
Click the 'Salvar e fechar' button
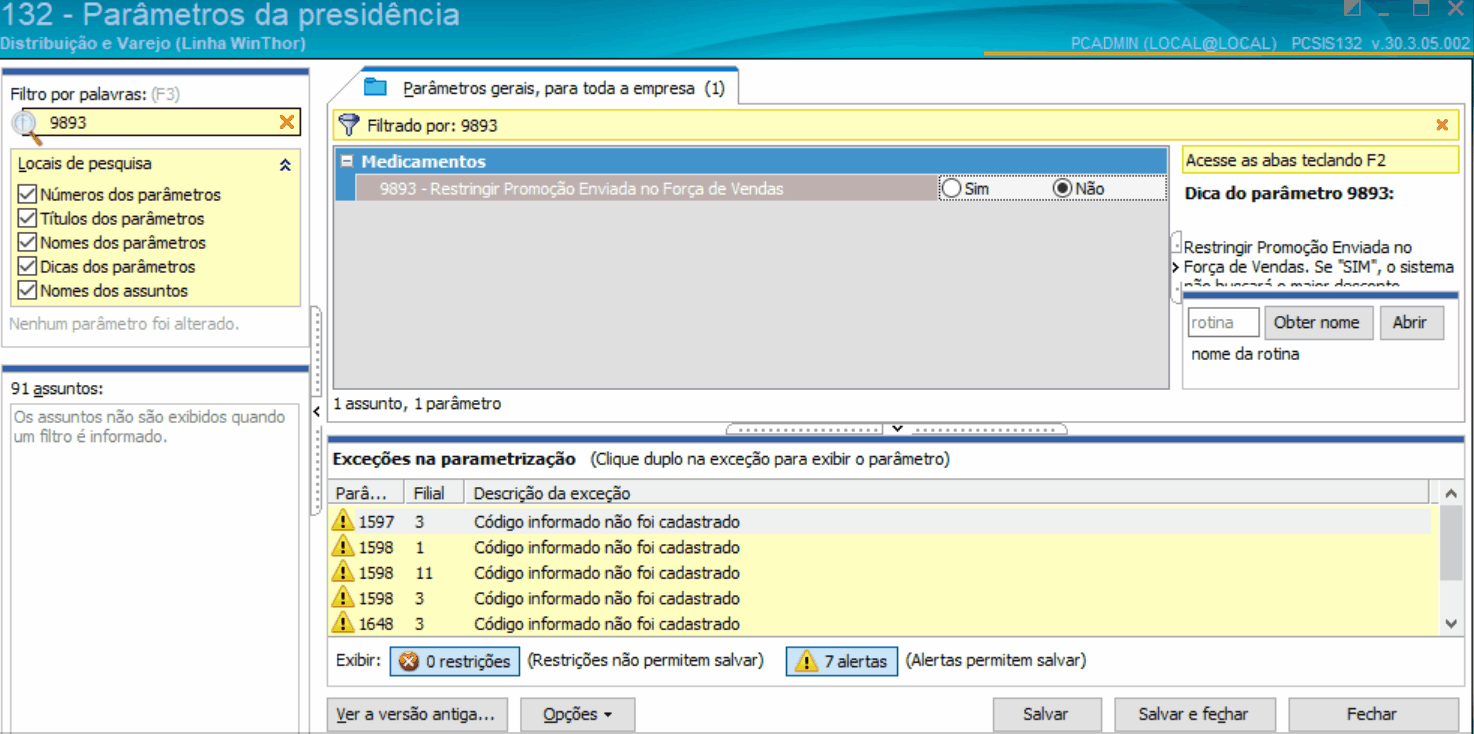click(x=1194, y=714)
